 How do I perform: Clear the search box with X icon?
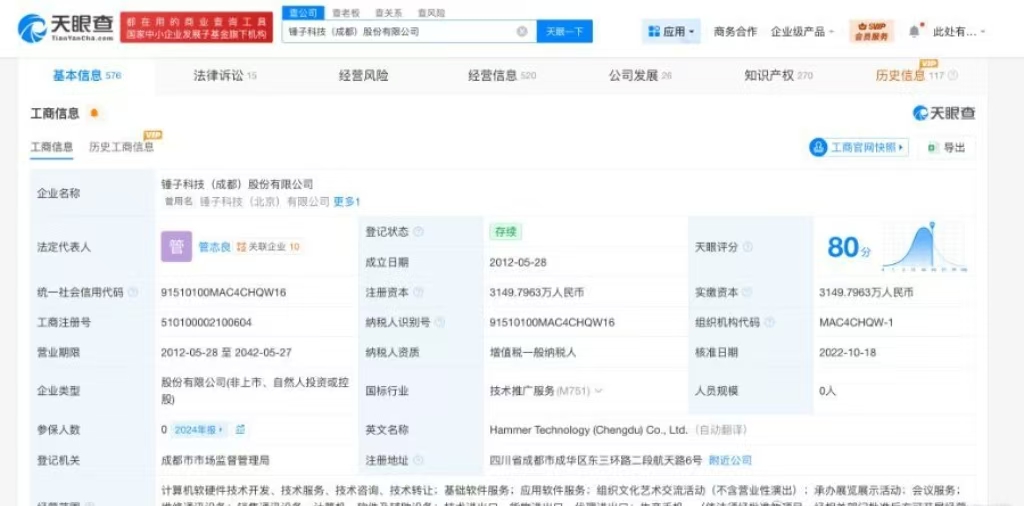[x=522, y=32]
